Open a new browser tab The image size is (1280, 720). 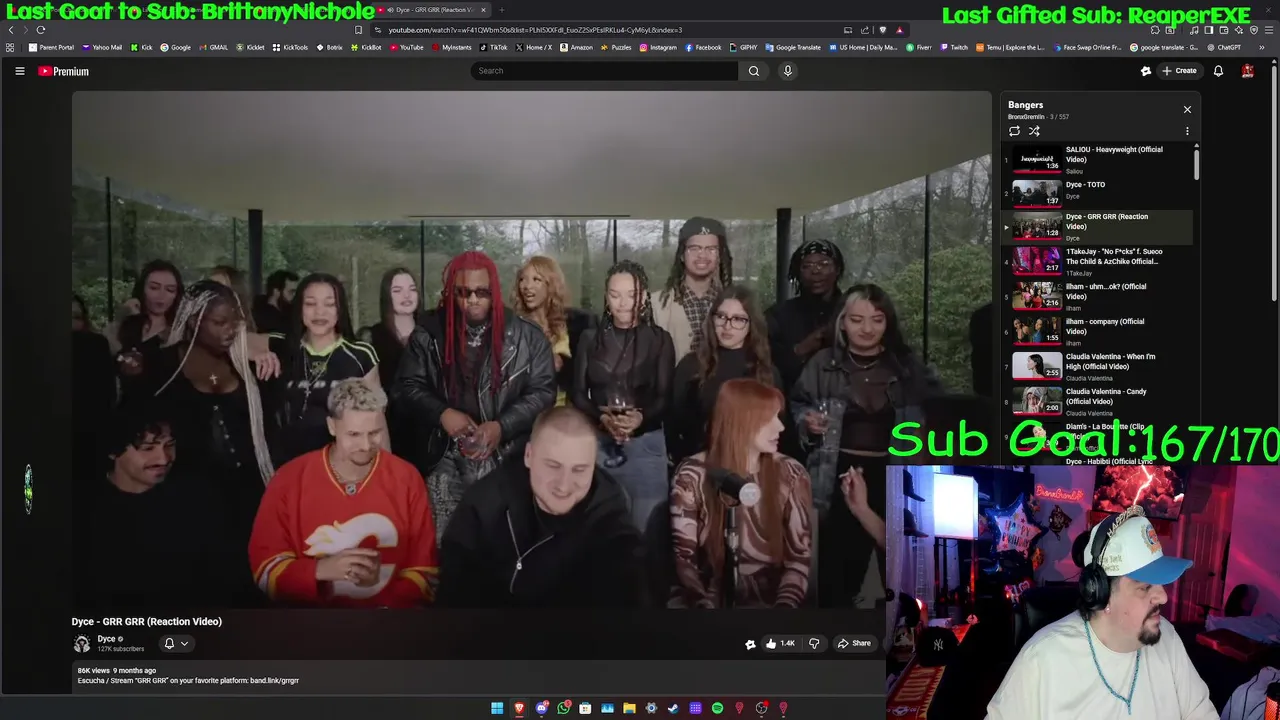[x=502, y=10]
